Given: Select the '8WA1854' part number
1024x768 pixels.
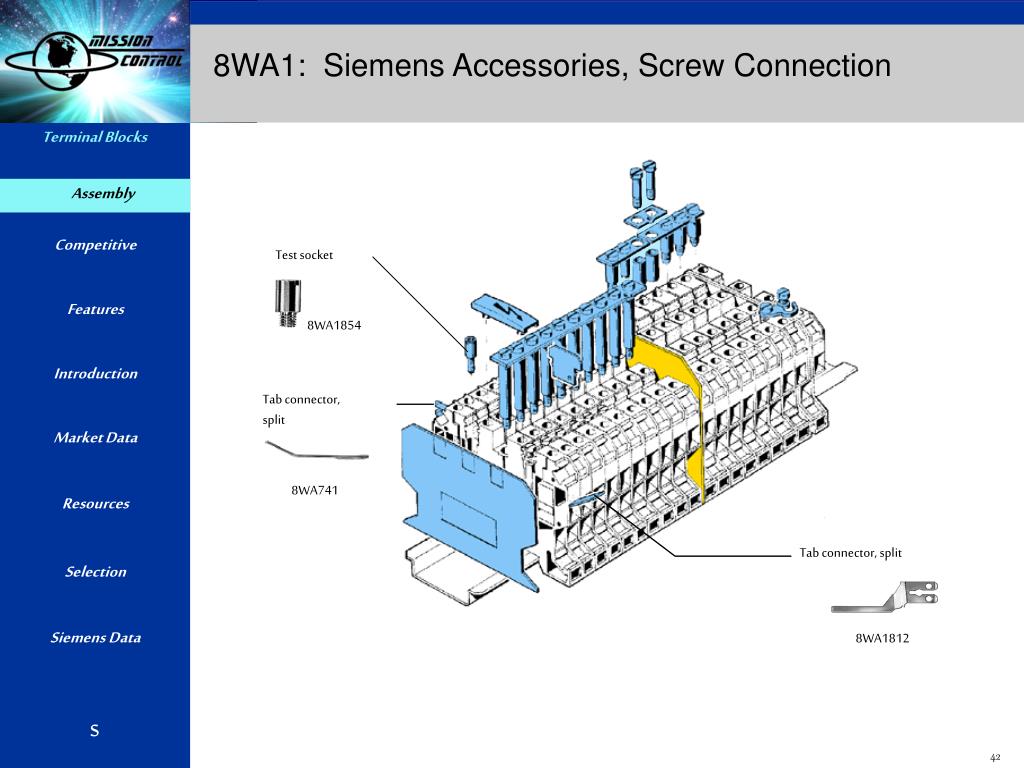Looking at the screenshot, I should click(334, 325).
